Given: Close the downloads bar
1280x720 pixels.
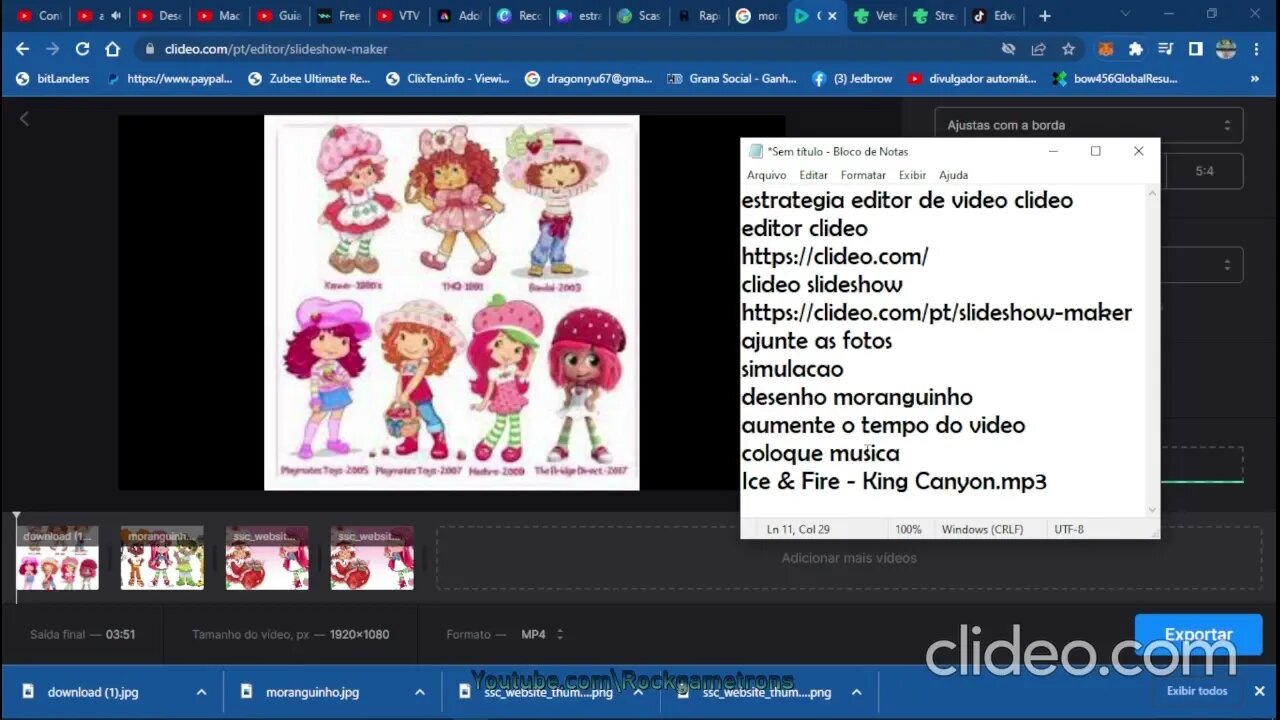Looking at the screenshot, I should pyautogui.click(x=1259, y=691).
